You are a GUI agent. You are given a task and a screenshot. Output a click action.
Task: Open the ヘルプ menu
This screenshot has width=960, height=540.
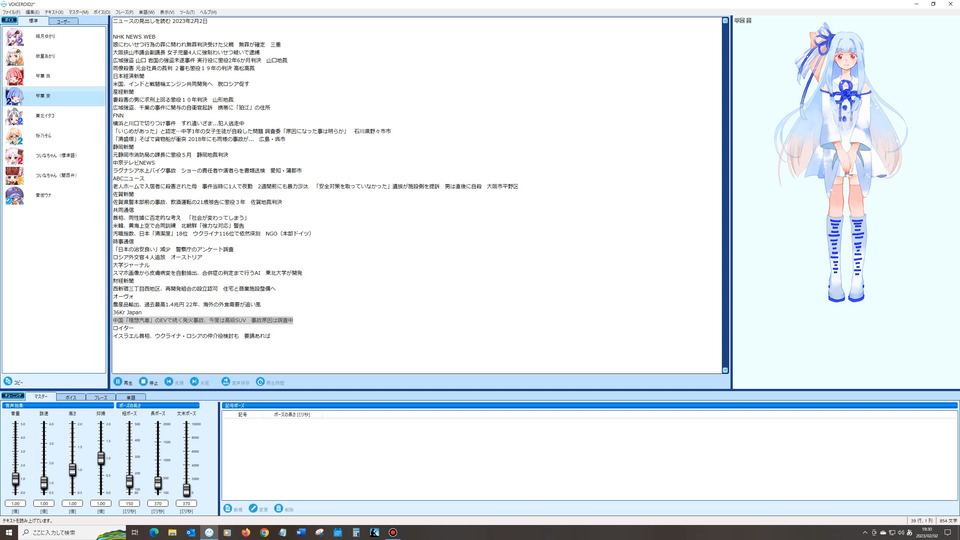(x=208, y=12)
